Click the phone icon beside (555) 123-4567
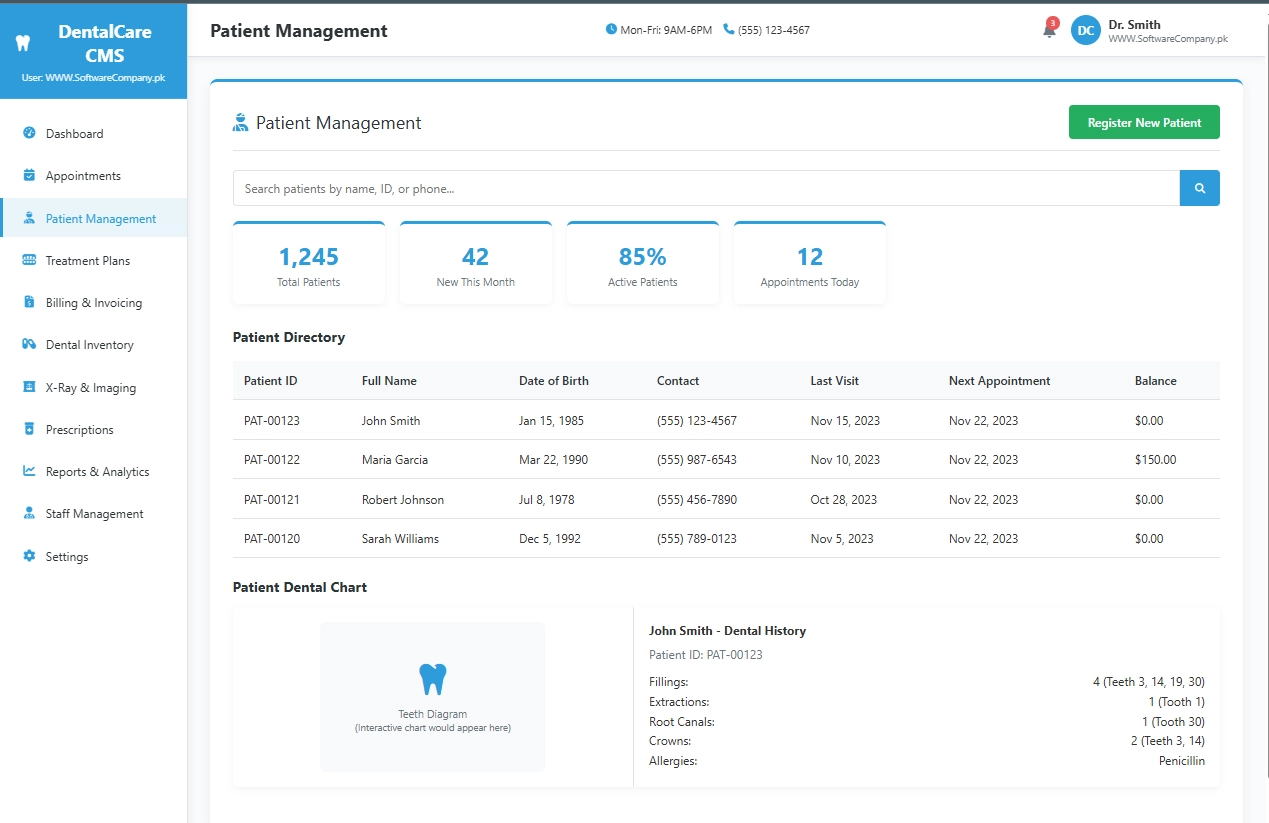 [x=729, y=29]
